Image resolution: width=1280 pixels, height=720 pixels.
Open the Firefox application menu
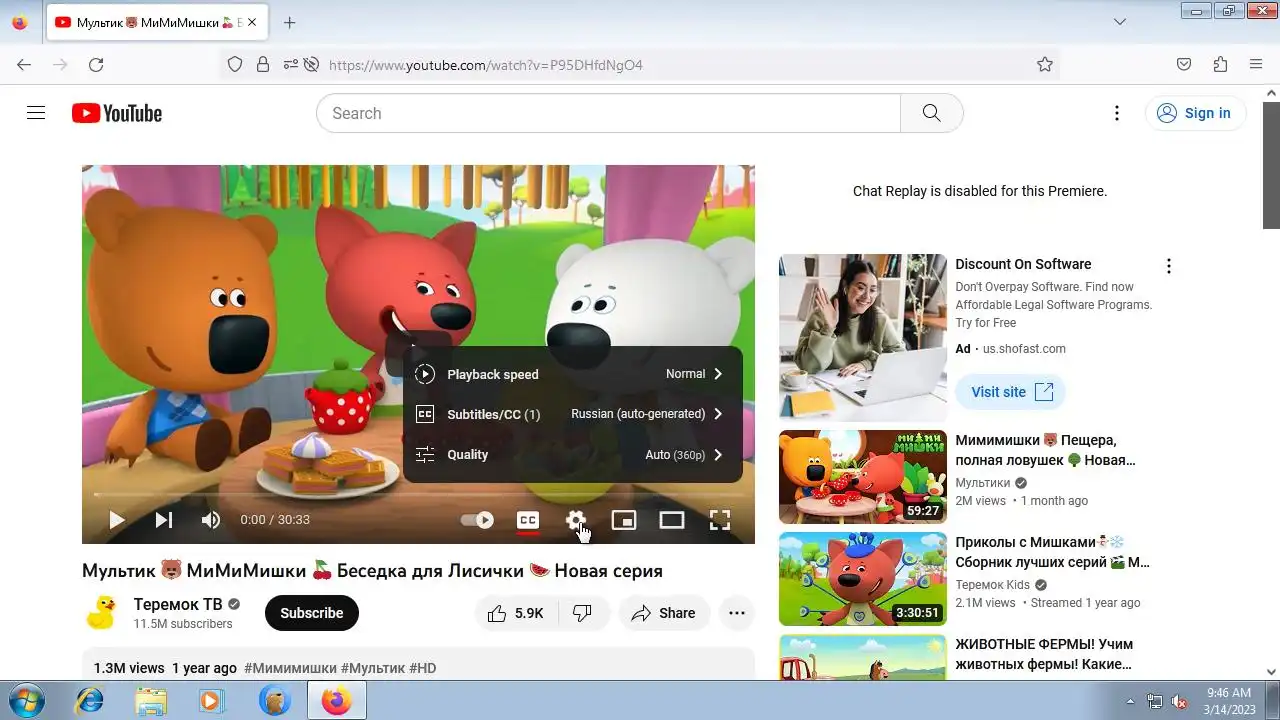pyautogui.click(x=1256, y=64)
